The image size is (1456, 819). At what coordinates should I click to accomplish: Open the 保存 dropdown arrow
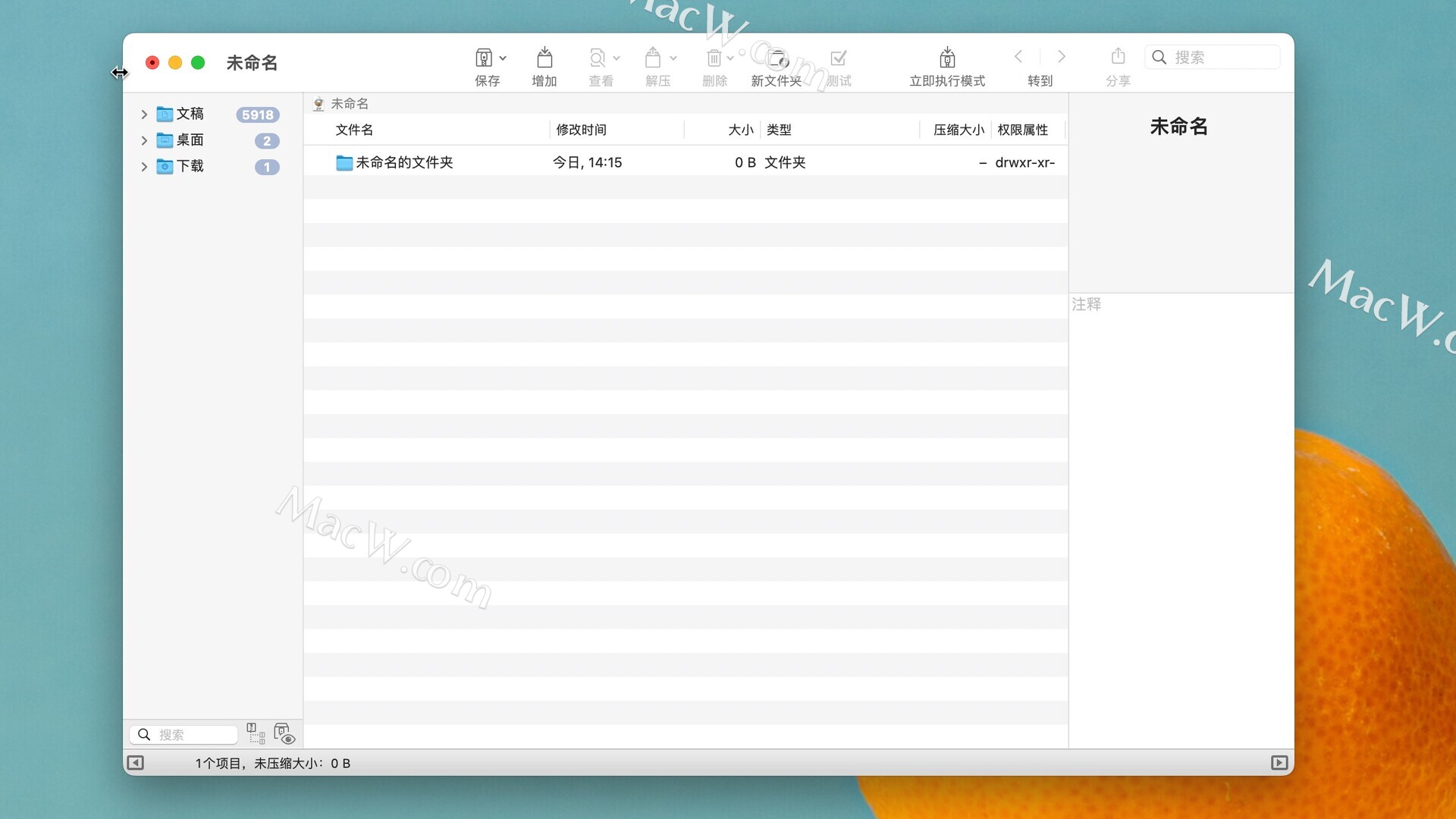point(503,58)
